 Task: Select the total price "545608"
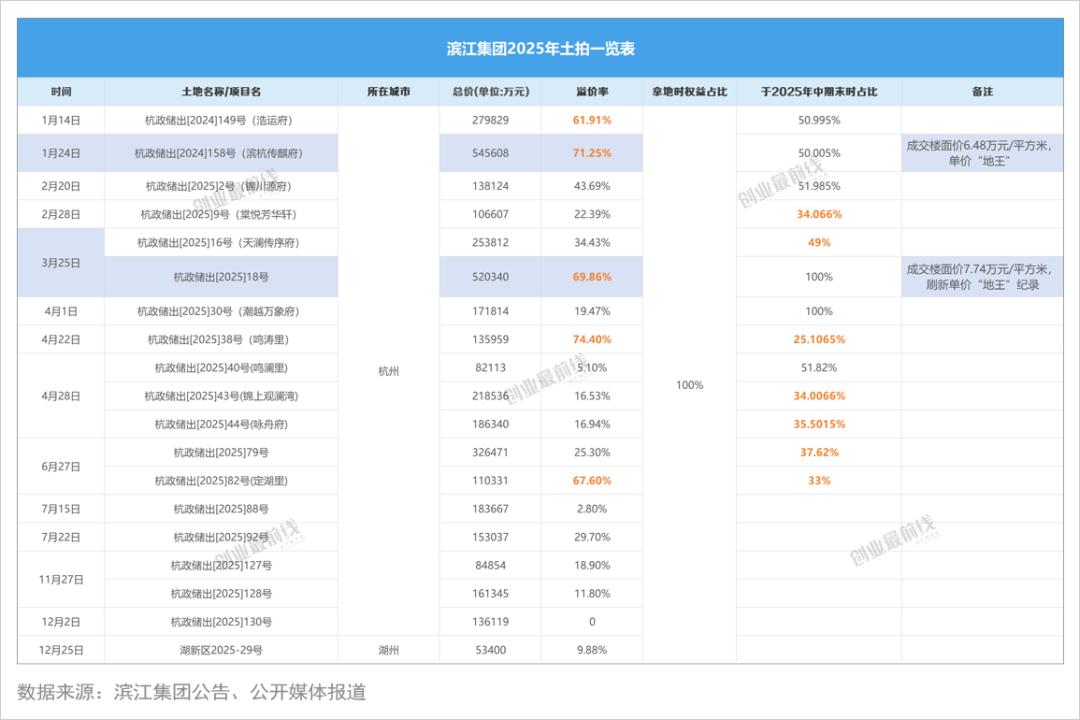click(490, 153)
